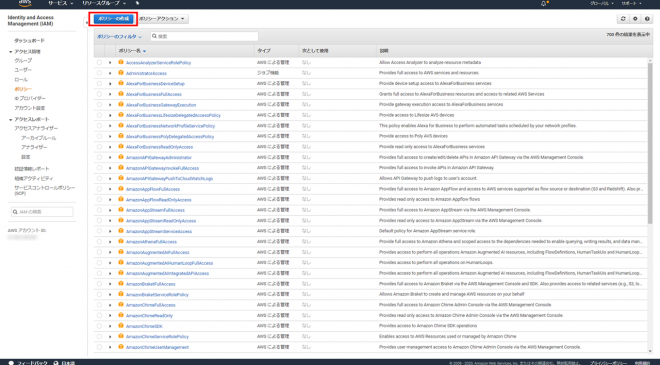
Task: Click the AmazonAppFlowReadOnlyAccess policy icon
Action: coord(121,199)
